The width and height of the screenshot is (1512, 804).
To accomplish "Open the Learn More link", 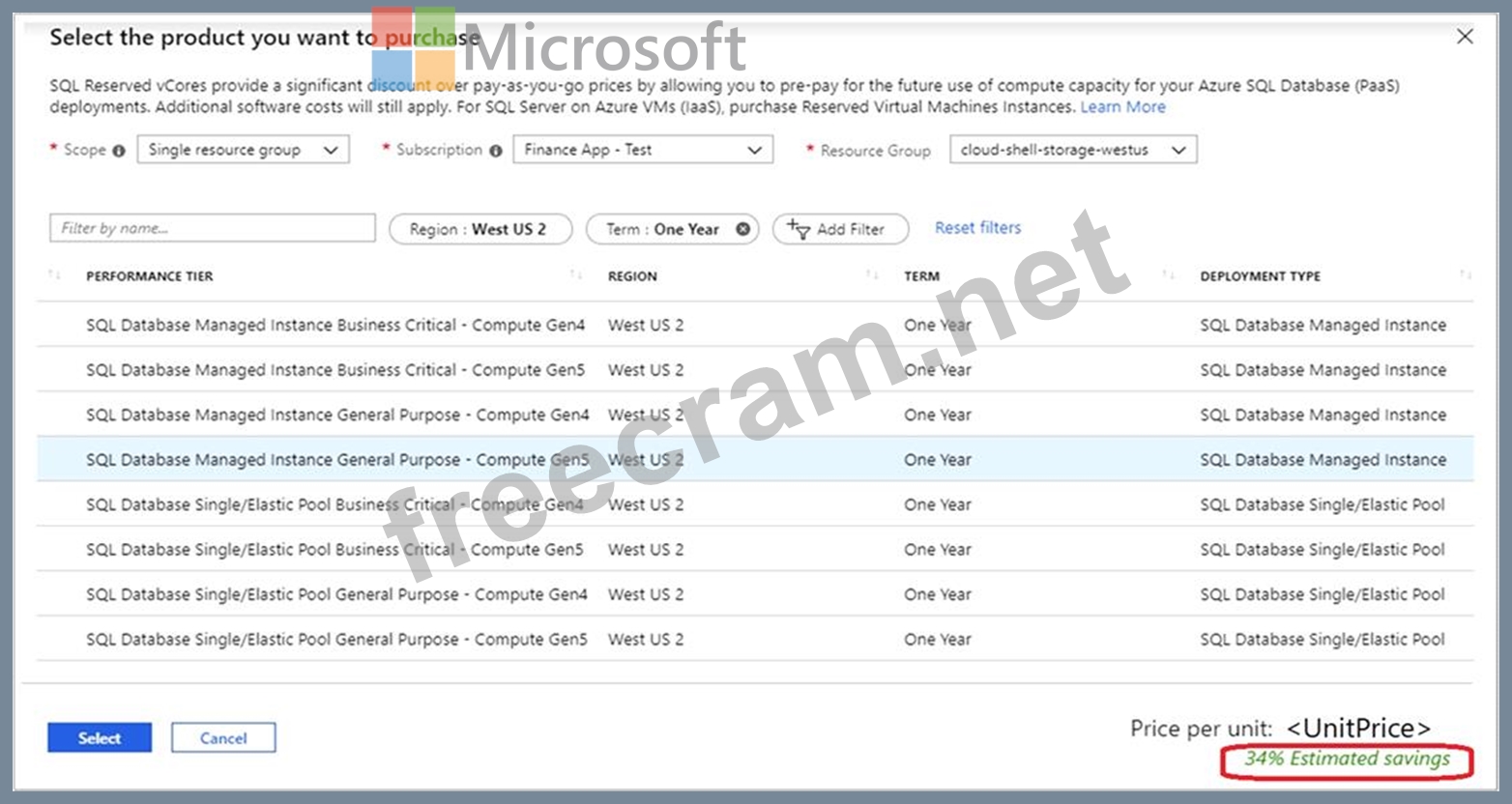I will 1122,107.
